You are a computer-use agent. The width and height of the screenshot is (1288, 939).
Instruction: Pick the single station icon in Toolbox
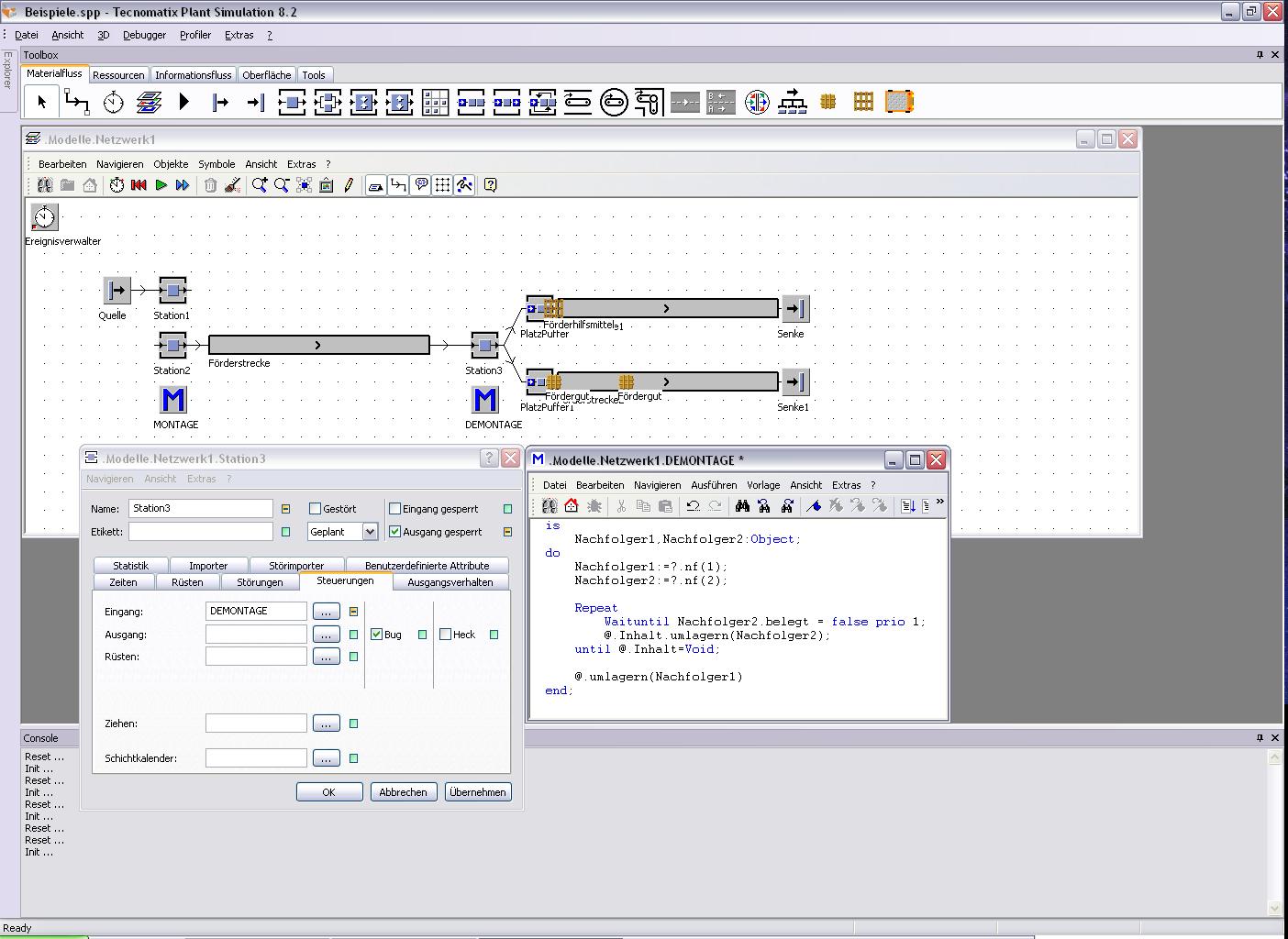[x=292, y=102]
